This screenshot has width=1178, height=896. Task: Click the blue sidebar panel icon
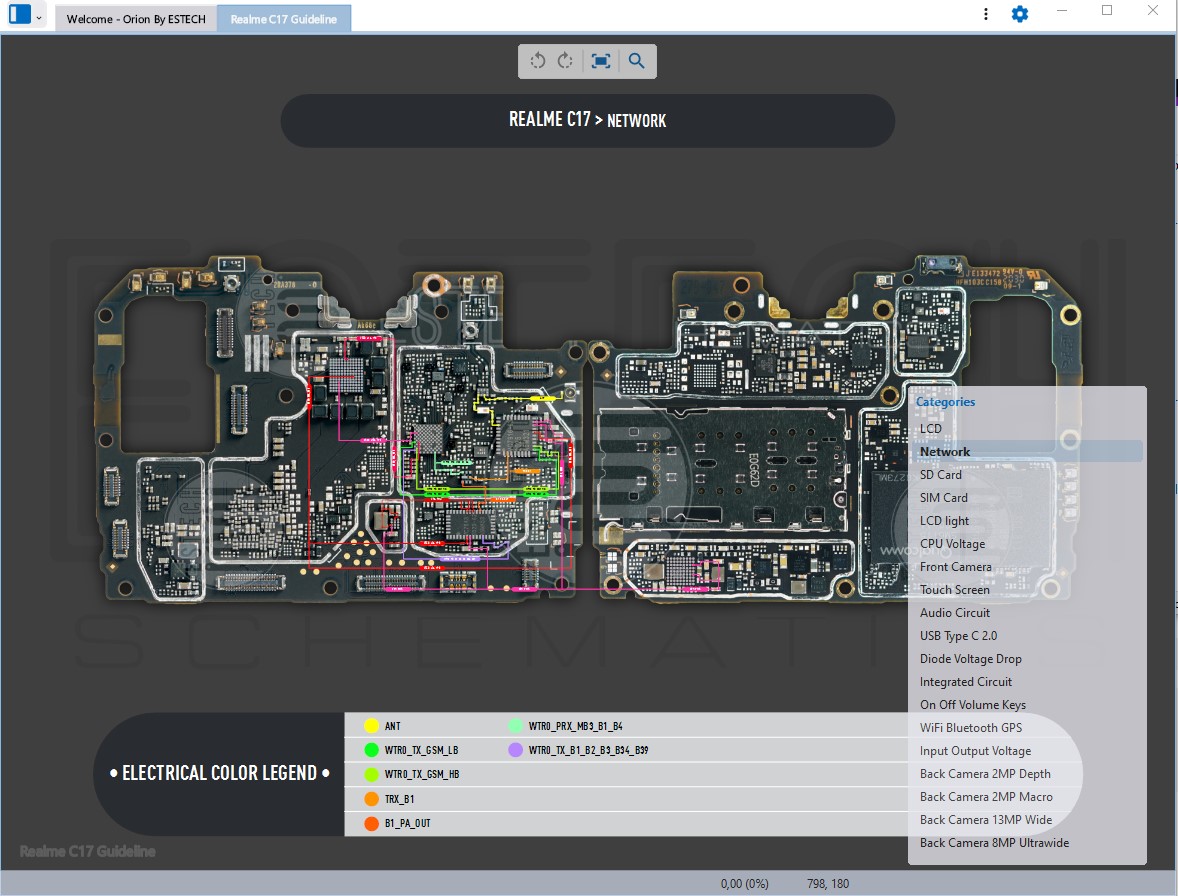click(x=19, y=15)
